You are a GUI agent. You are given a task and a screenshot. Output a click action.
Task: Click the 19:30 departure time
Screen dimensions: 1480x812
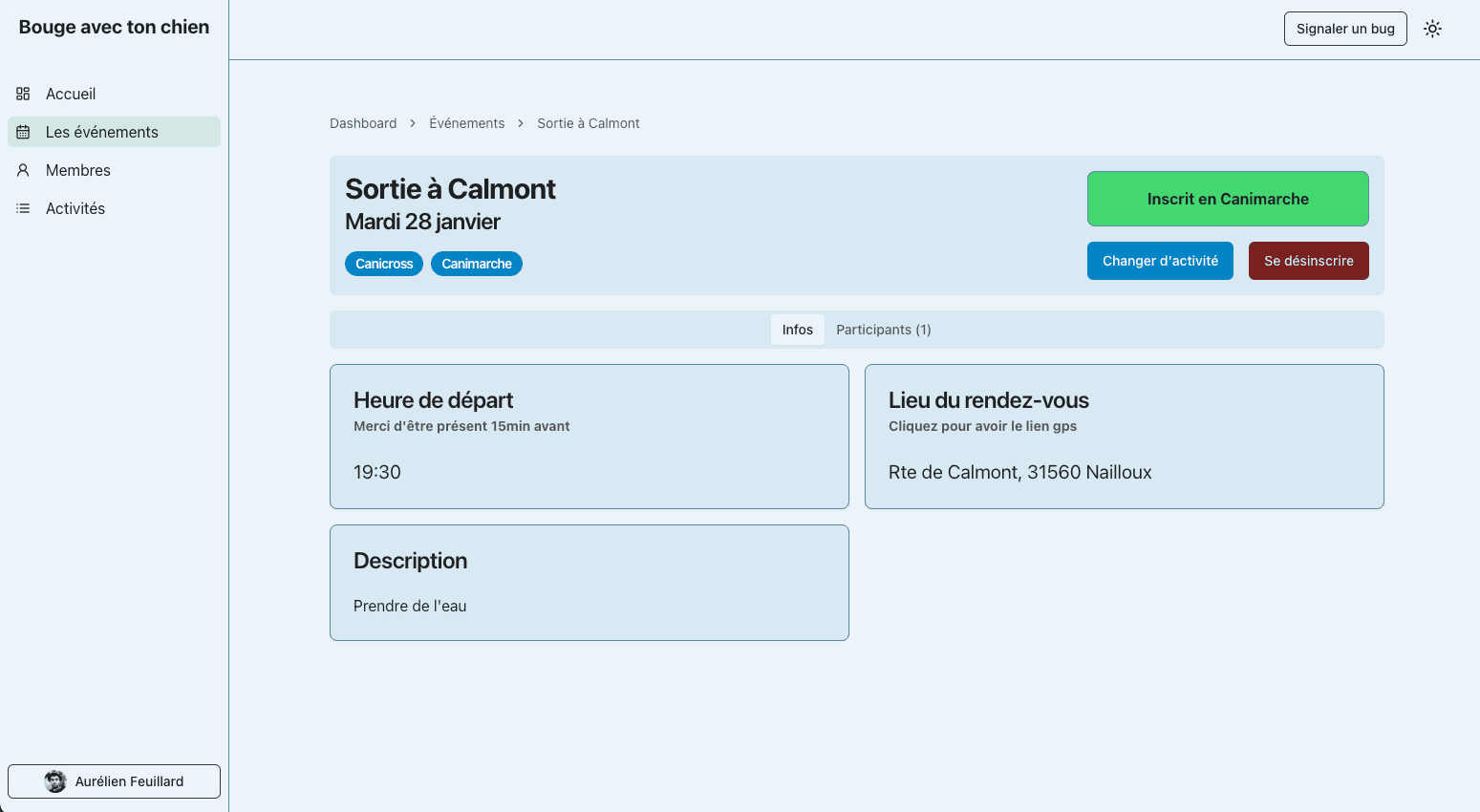[x=377, y=472]
